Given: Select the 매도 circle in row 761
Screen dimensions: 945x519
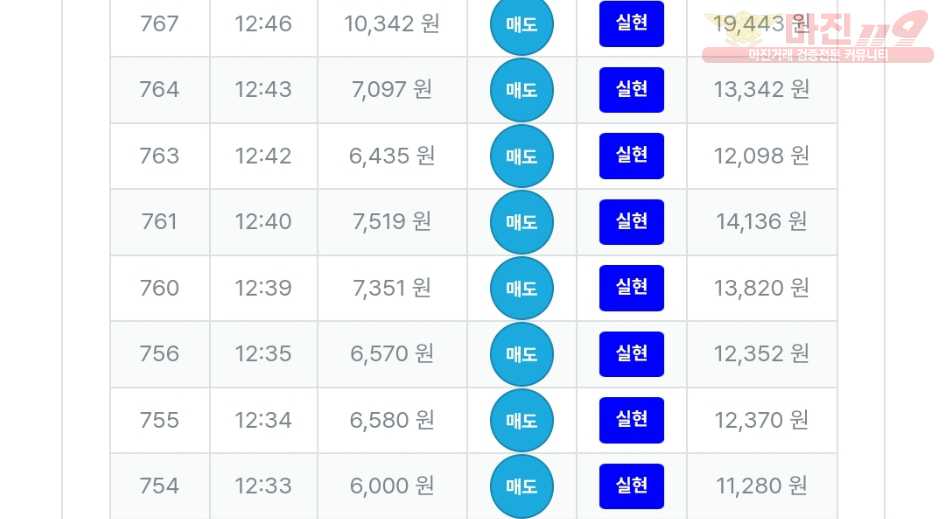Looking at the screenshot, I should [x=521, y=222].
